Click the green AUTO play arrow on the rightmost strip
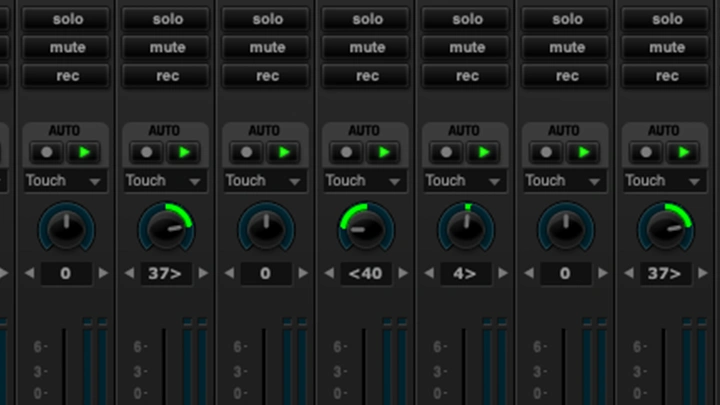The width and height of the screenshot is (720, 405). [x=684, y=152]
